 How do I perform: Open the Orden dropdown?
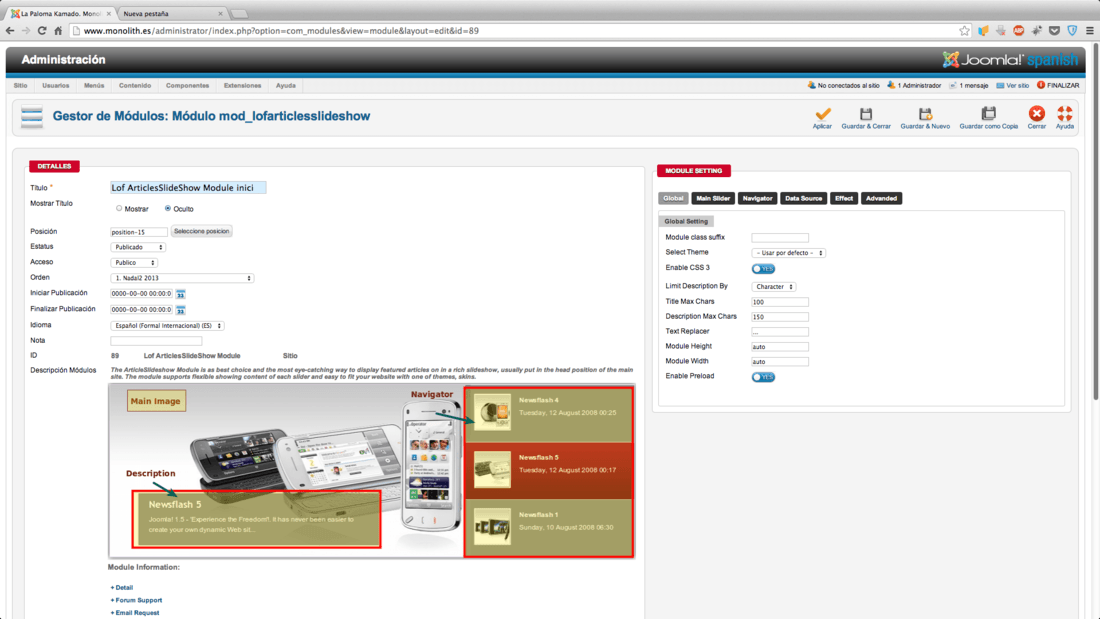(x=182, y=278)
